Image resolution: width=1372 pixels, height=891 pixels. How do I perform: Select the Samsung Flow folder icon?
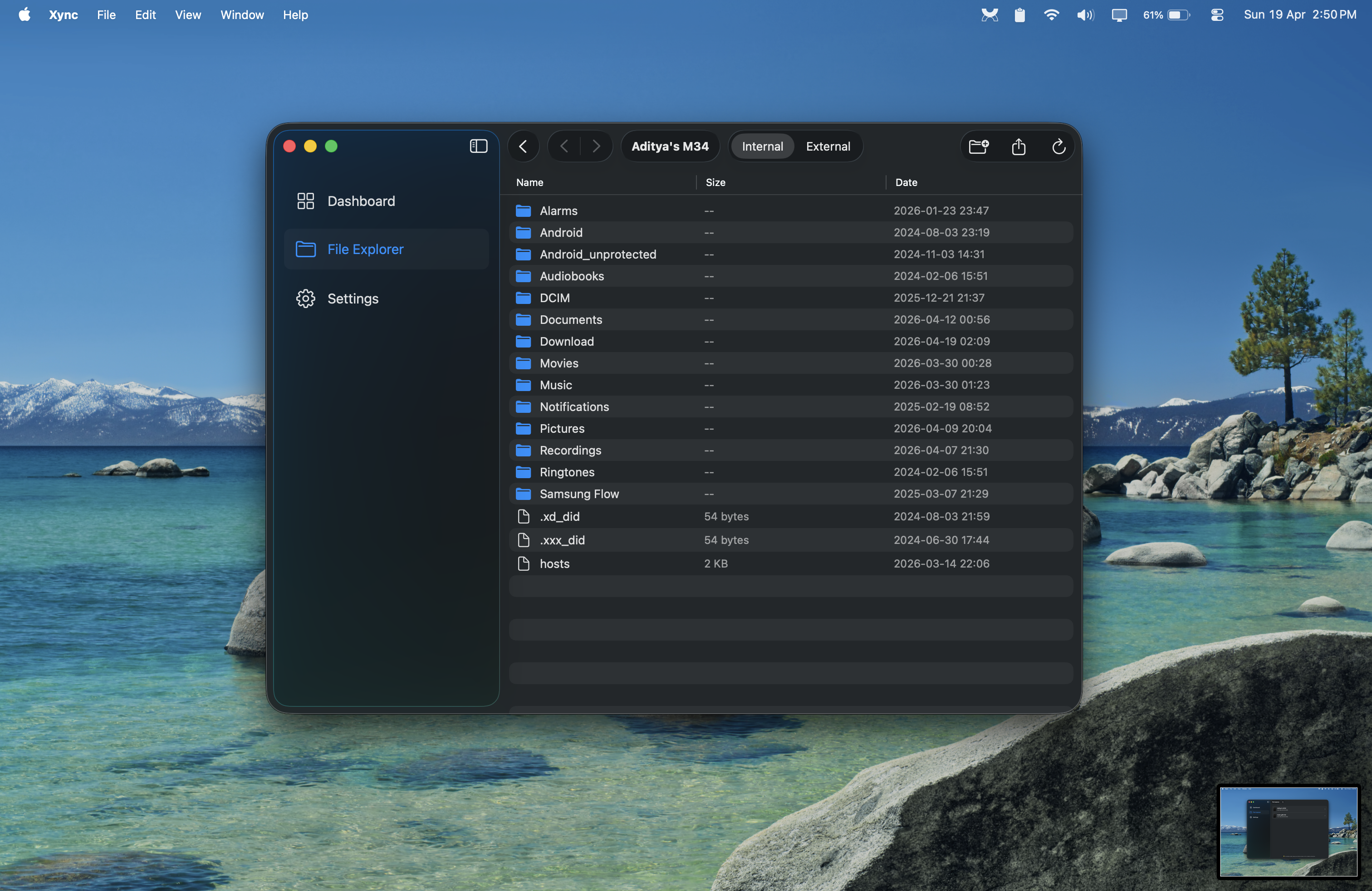pyautogui.click(x=524, y=494)
